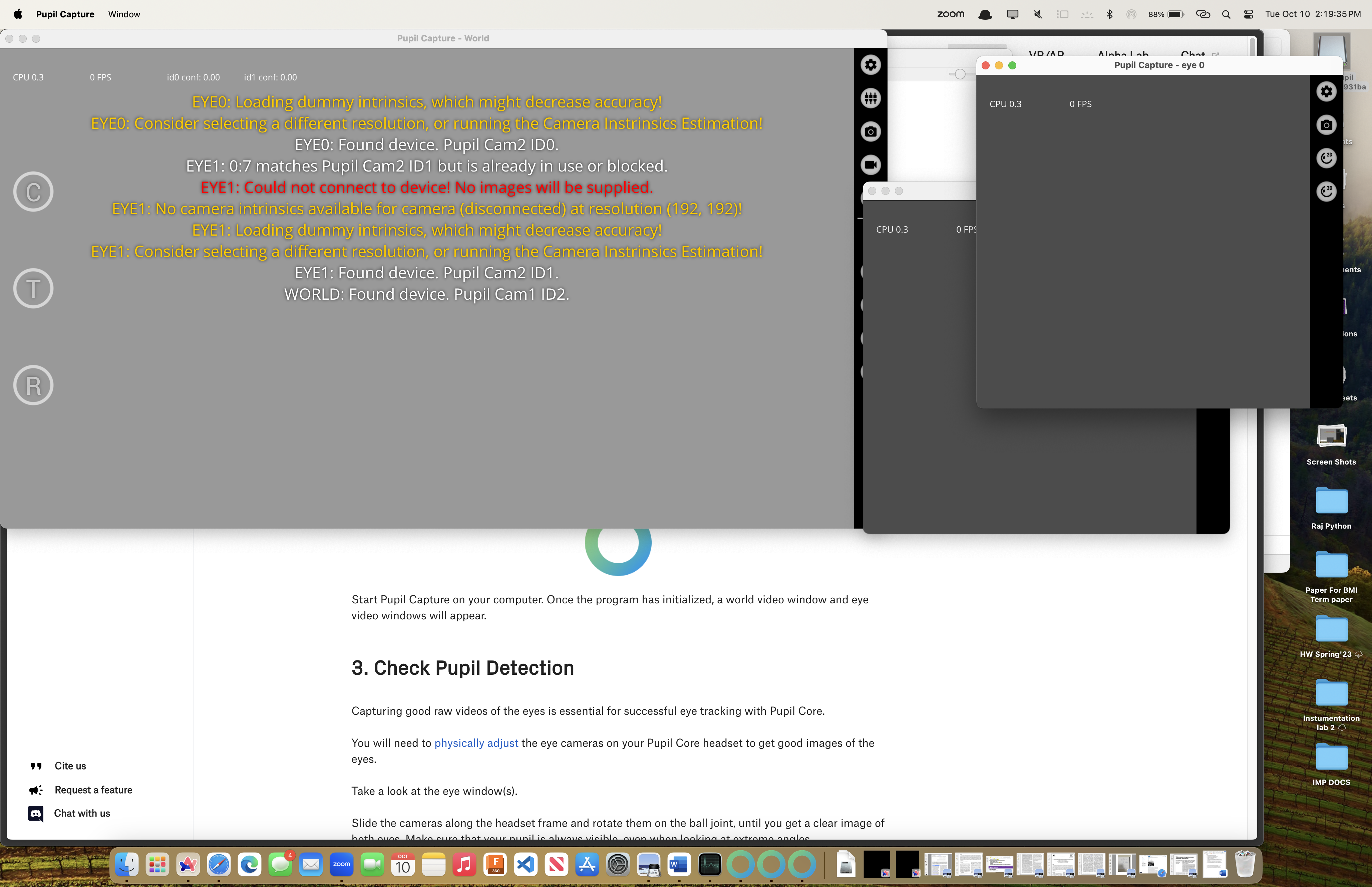
Task: Click the 'id0 conf: 0.00' readout
Action: (194, 77)
